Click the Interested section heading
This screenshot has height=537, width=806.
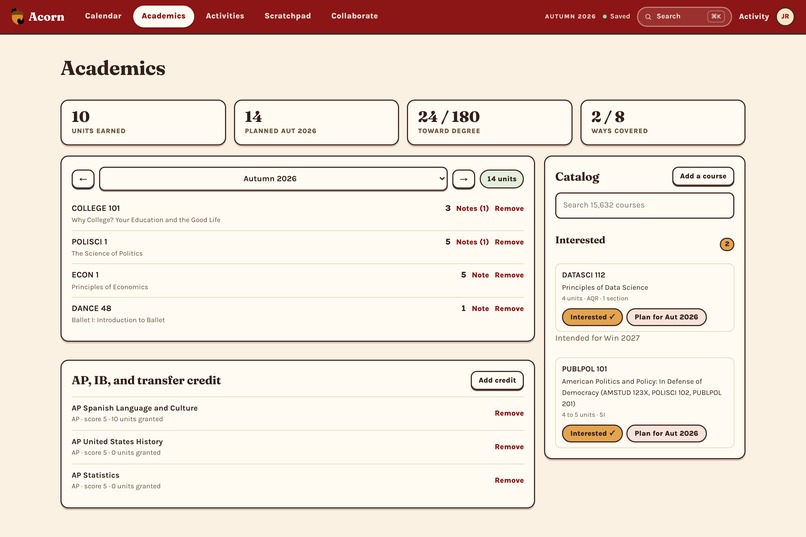coord(580,240)
